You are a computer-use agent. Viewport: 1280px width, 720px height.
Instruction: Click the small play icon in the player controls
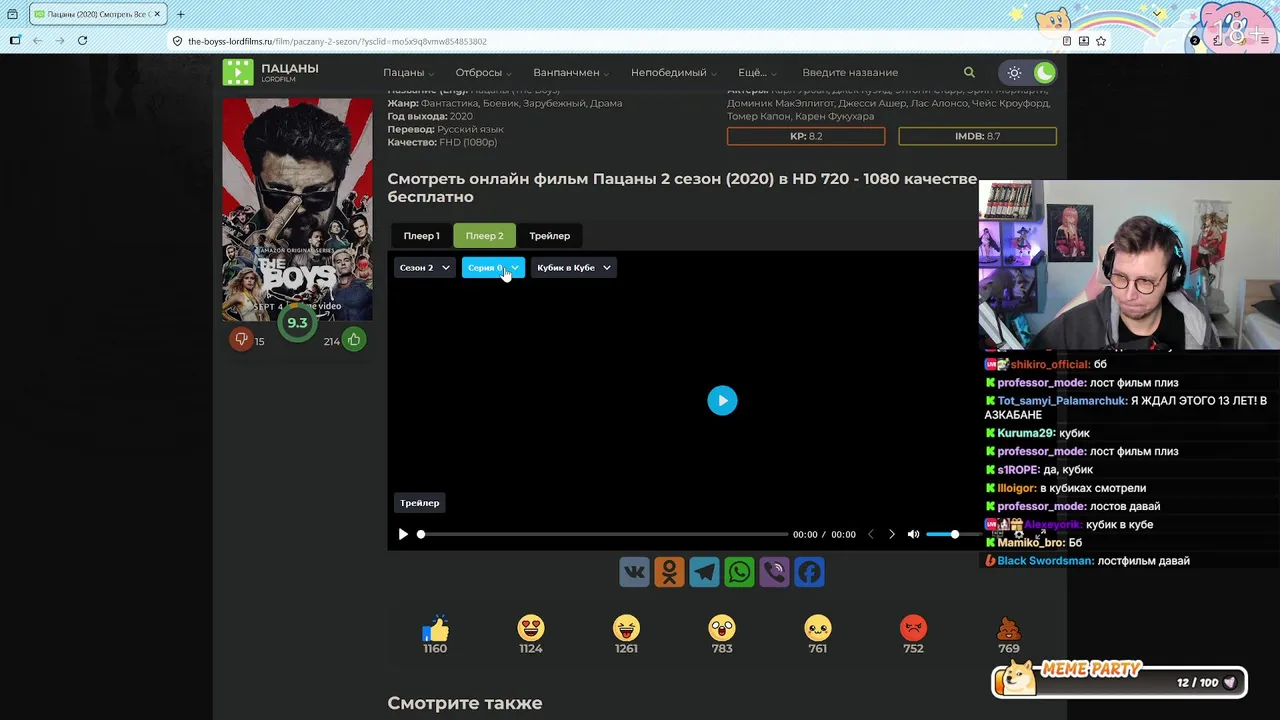click(403, 535)
